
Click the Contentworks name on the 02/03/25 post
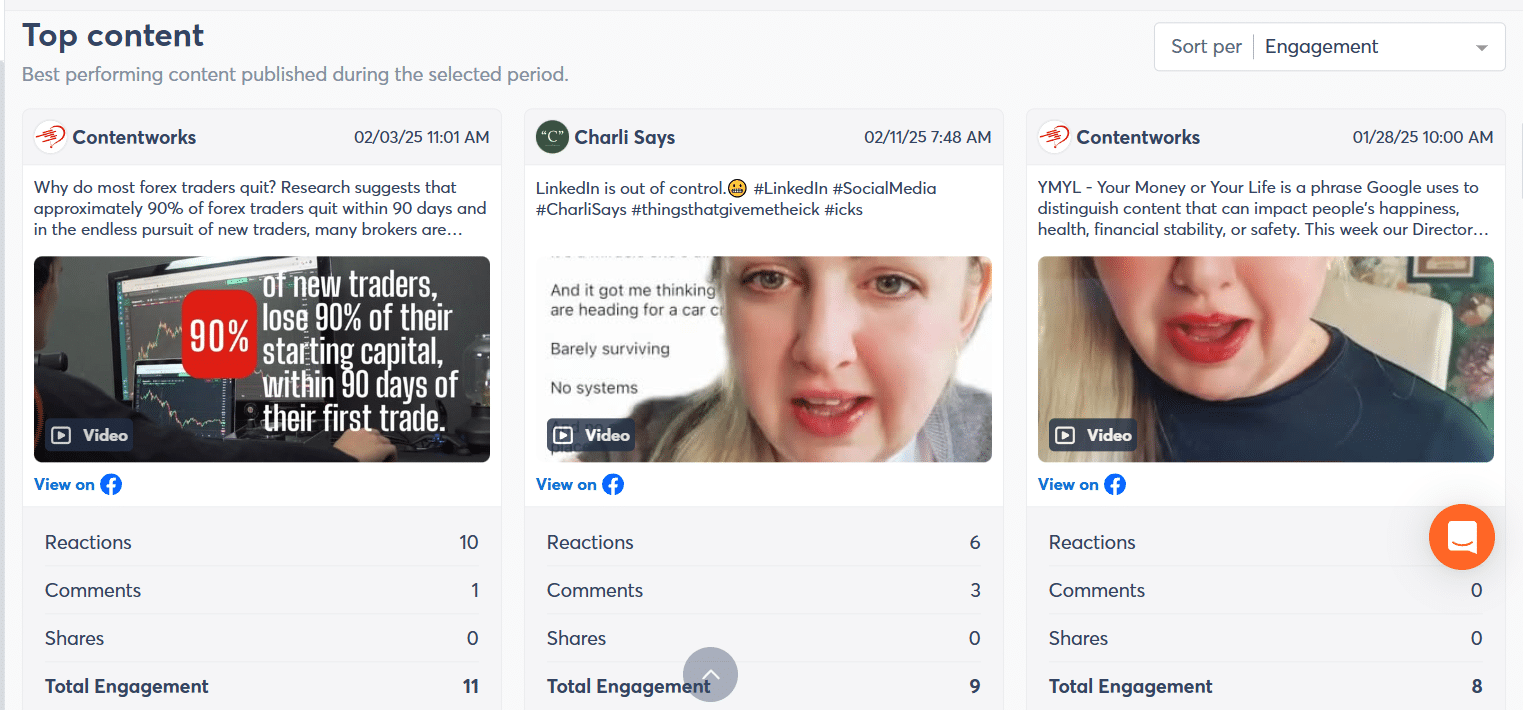[134, 137]
